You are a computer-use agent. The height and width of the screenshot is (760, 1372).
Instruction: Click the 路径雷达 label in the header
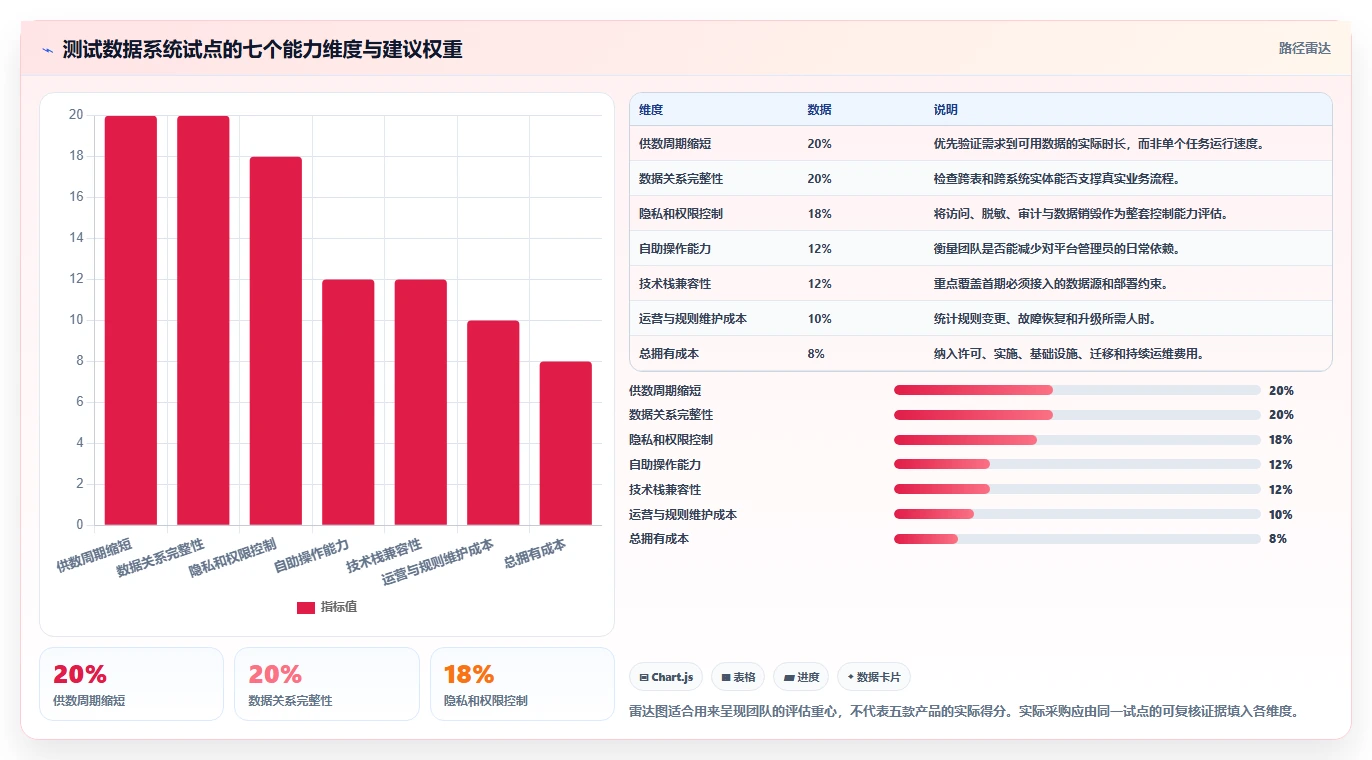pos(1304,48)
